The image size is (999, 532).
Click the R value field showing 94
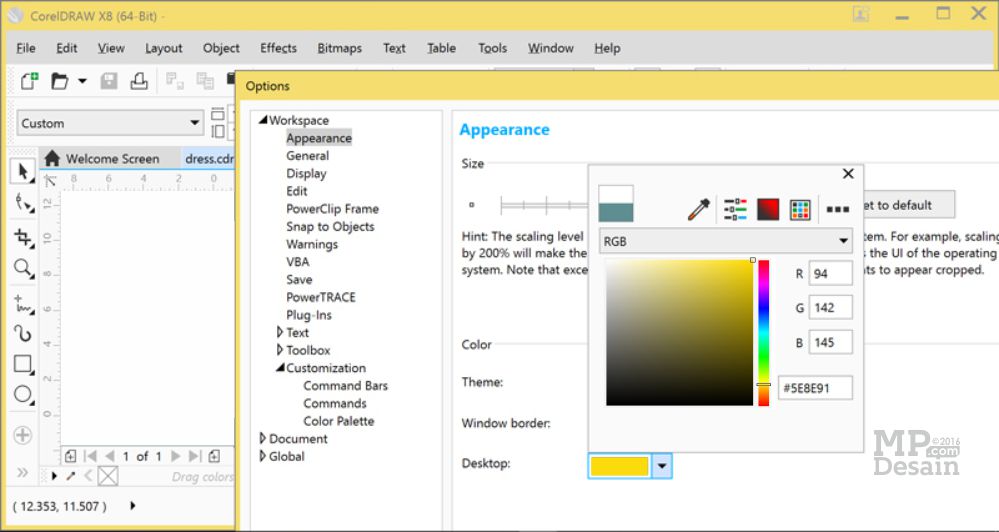click(x=830, y=273)
